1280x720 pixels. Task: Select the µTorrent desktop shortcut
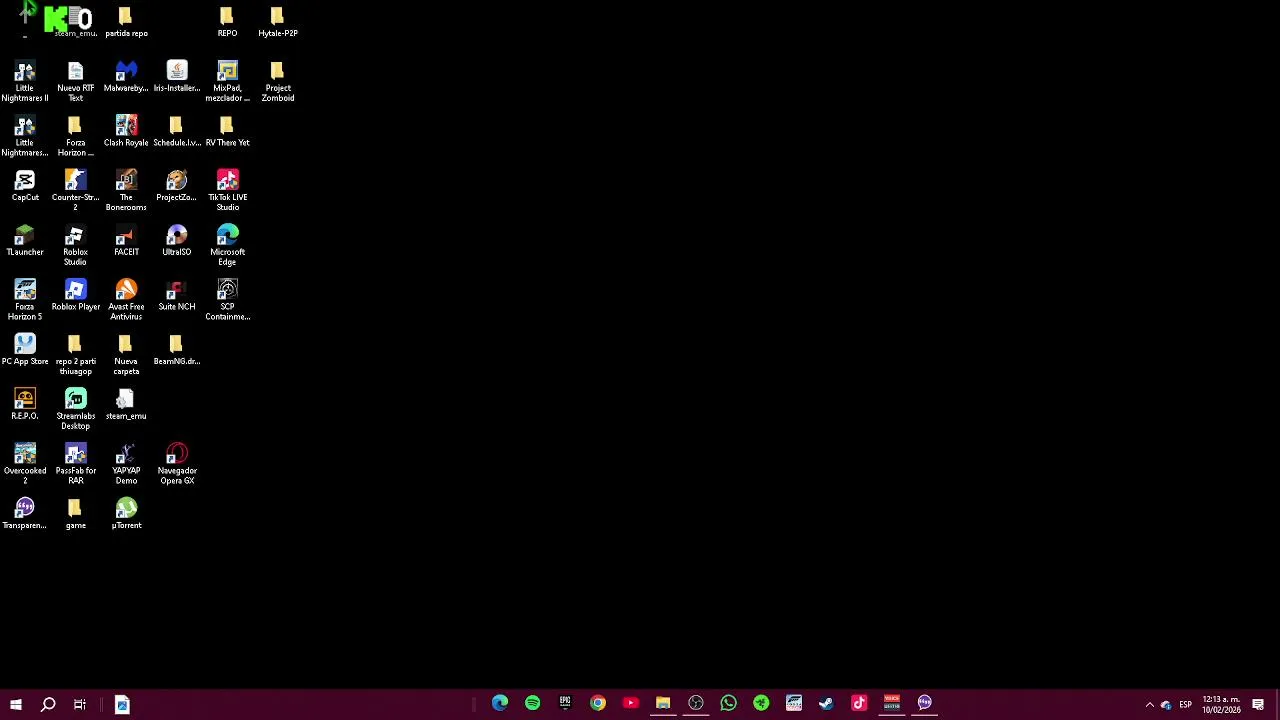[x=126, y=514]
